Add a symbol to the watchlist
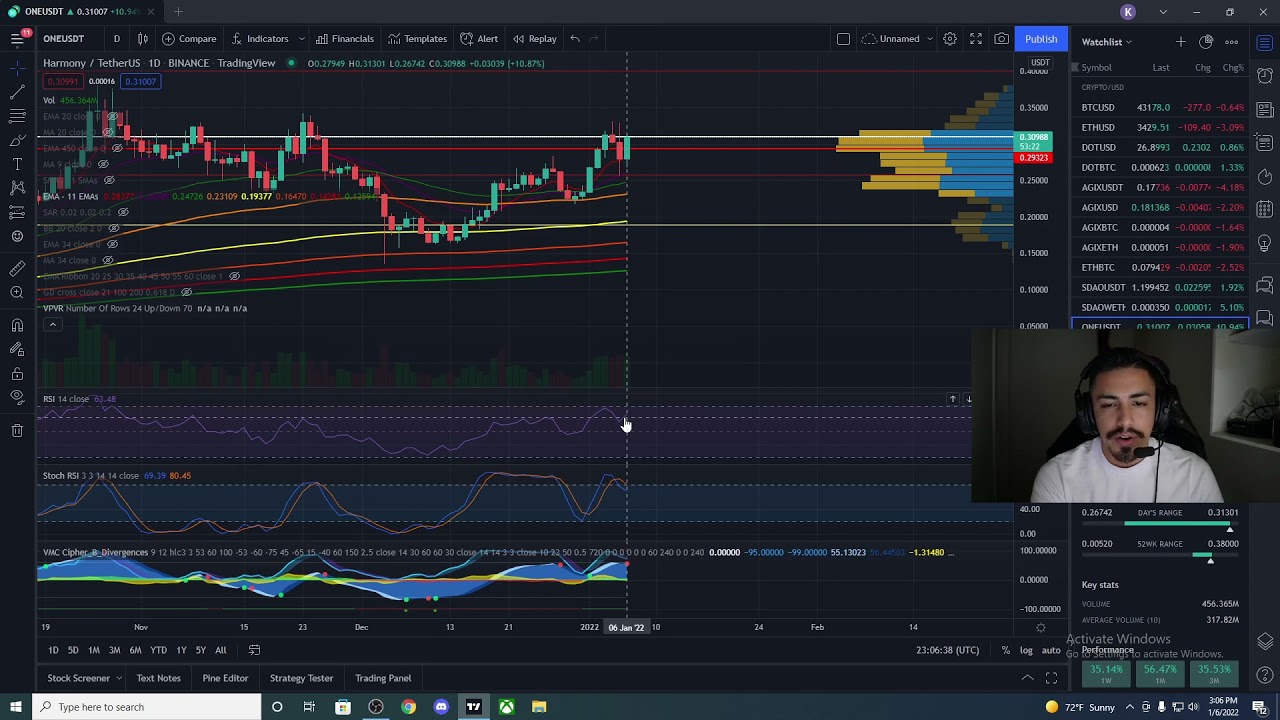Viewport: 1280px width, 720px height. pos(1180,42)
